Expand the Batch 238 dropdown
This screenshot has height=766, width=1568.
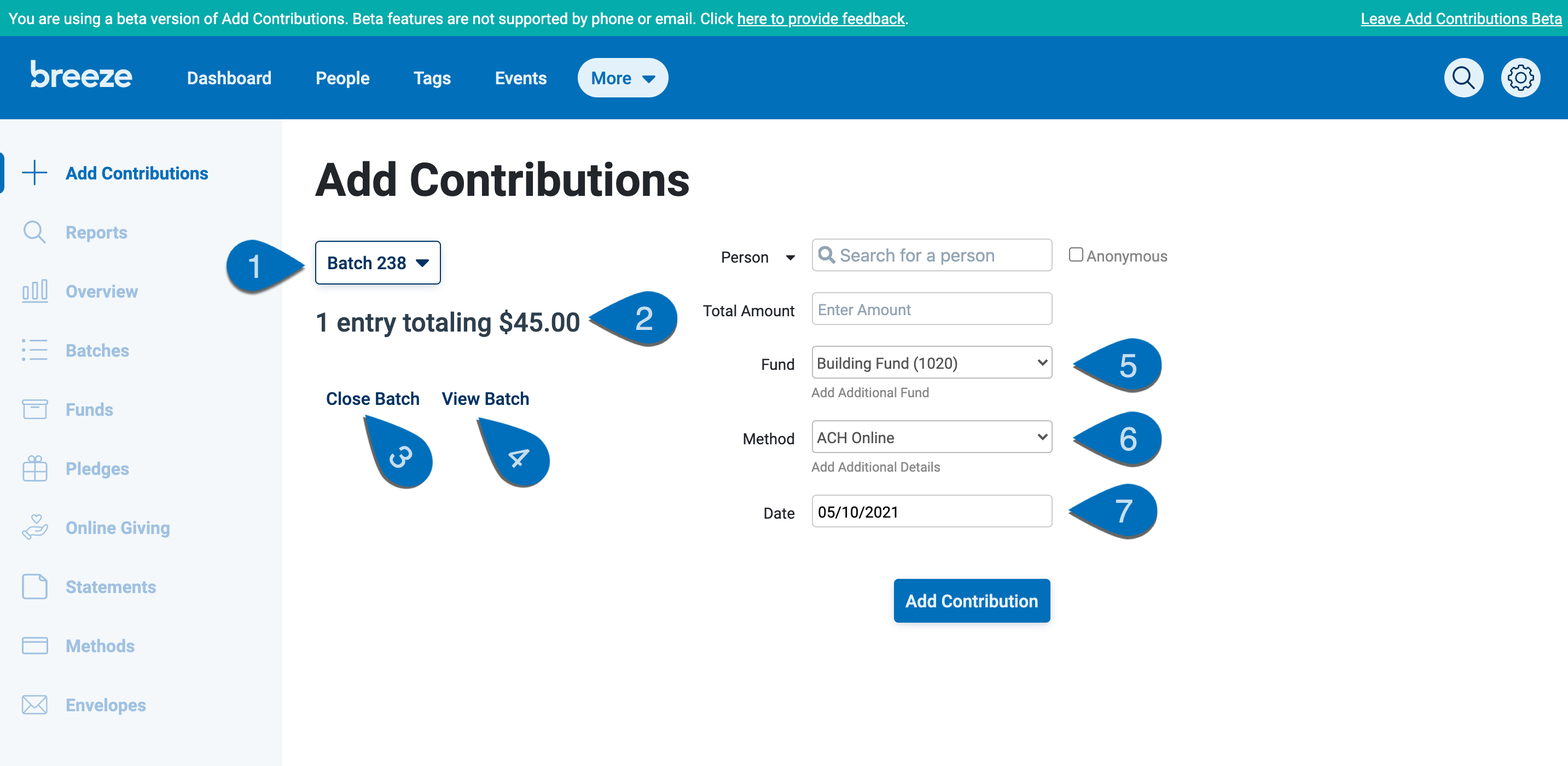click(x=378, y=263)
